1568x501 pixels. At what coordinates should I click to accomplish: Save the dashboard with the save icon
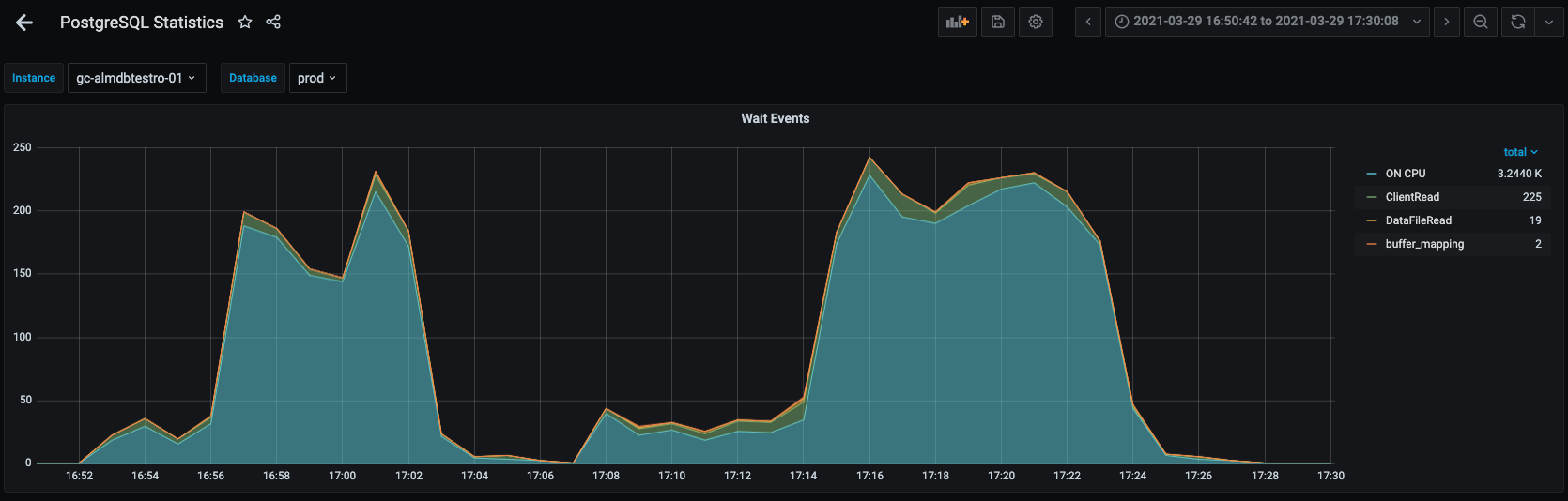click(998, 22)
